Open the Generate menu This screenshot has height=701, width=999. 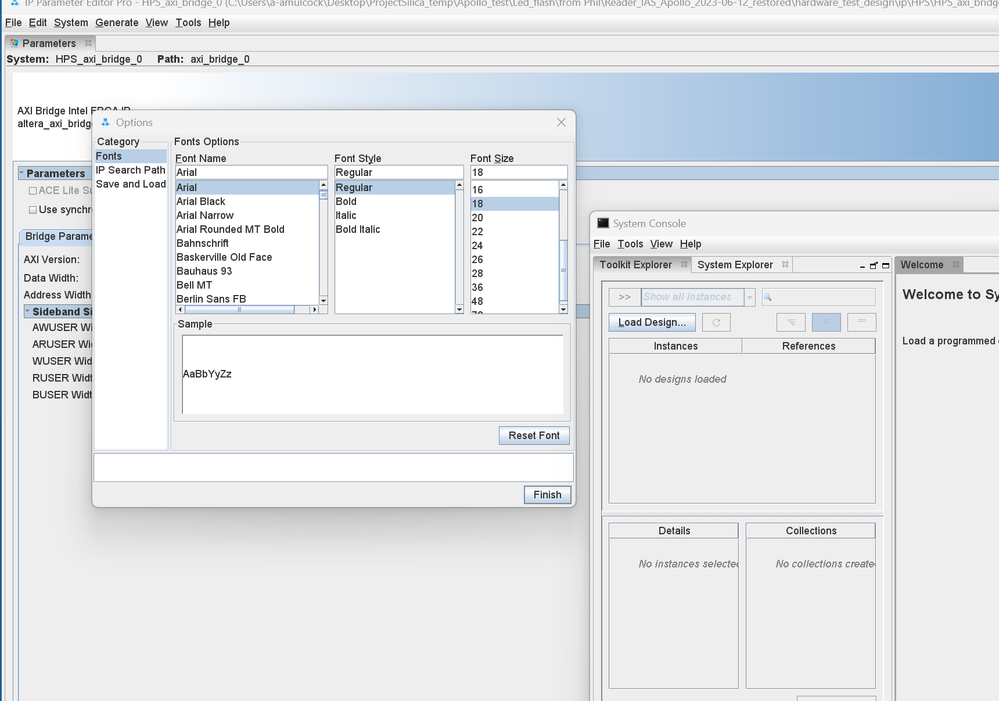[117, 22]
